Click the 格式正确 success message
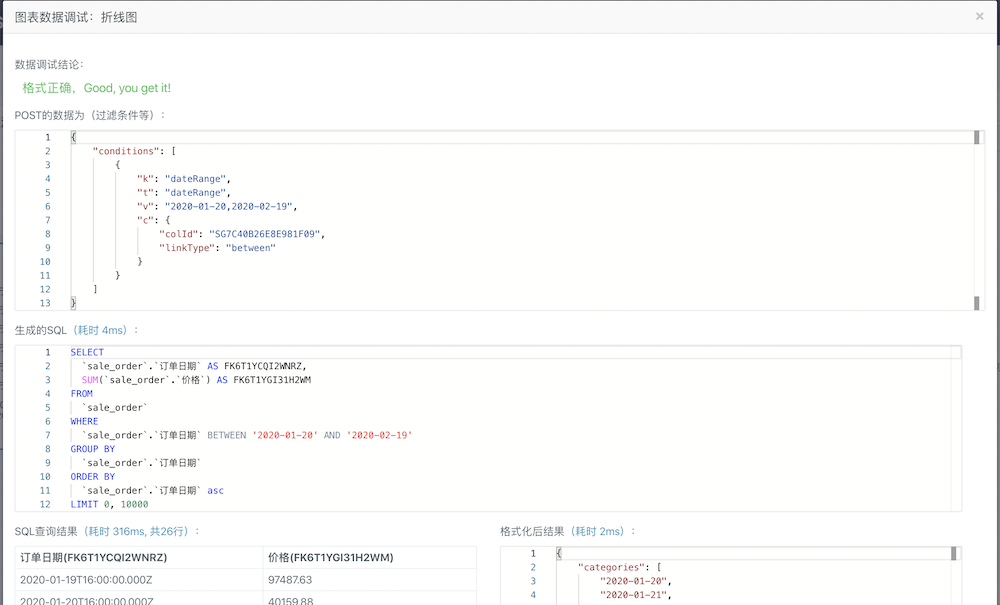 coord(96,88)
